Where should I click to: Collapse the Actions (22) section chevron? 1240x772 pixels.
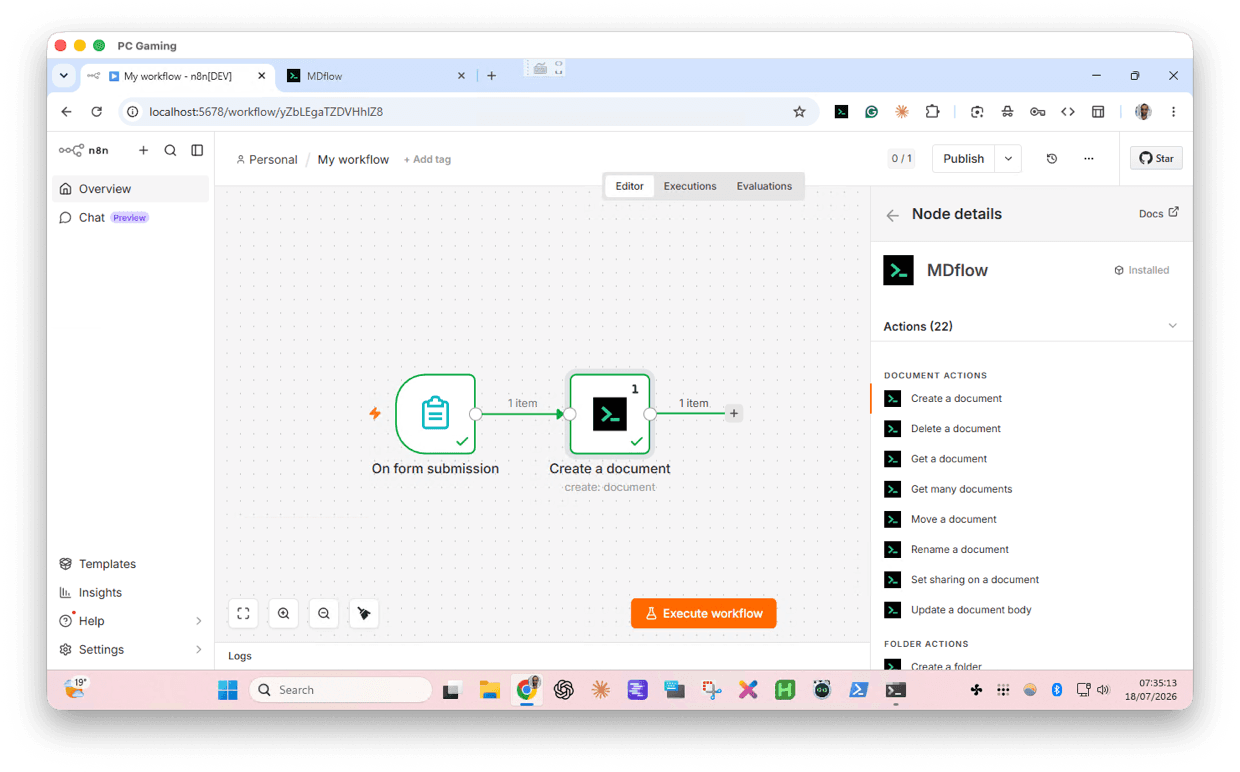(x=1173, y=326)
